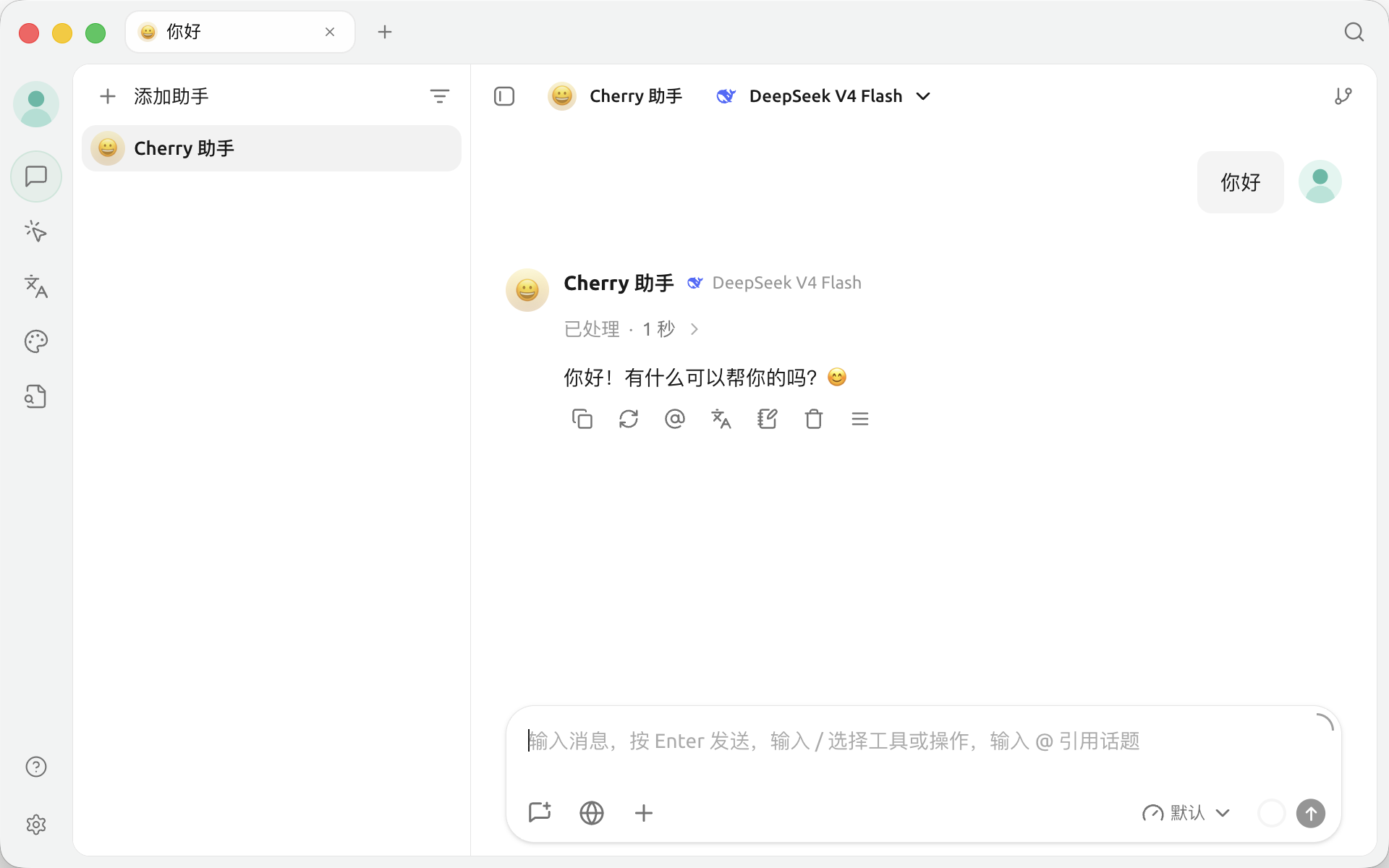Open the chat assistants sidebar icon

pyautogui.click(x=36, y=176)
